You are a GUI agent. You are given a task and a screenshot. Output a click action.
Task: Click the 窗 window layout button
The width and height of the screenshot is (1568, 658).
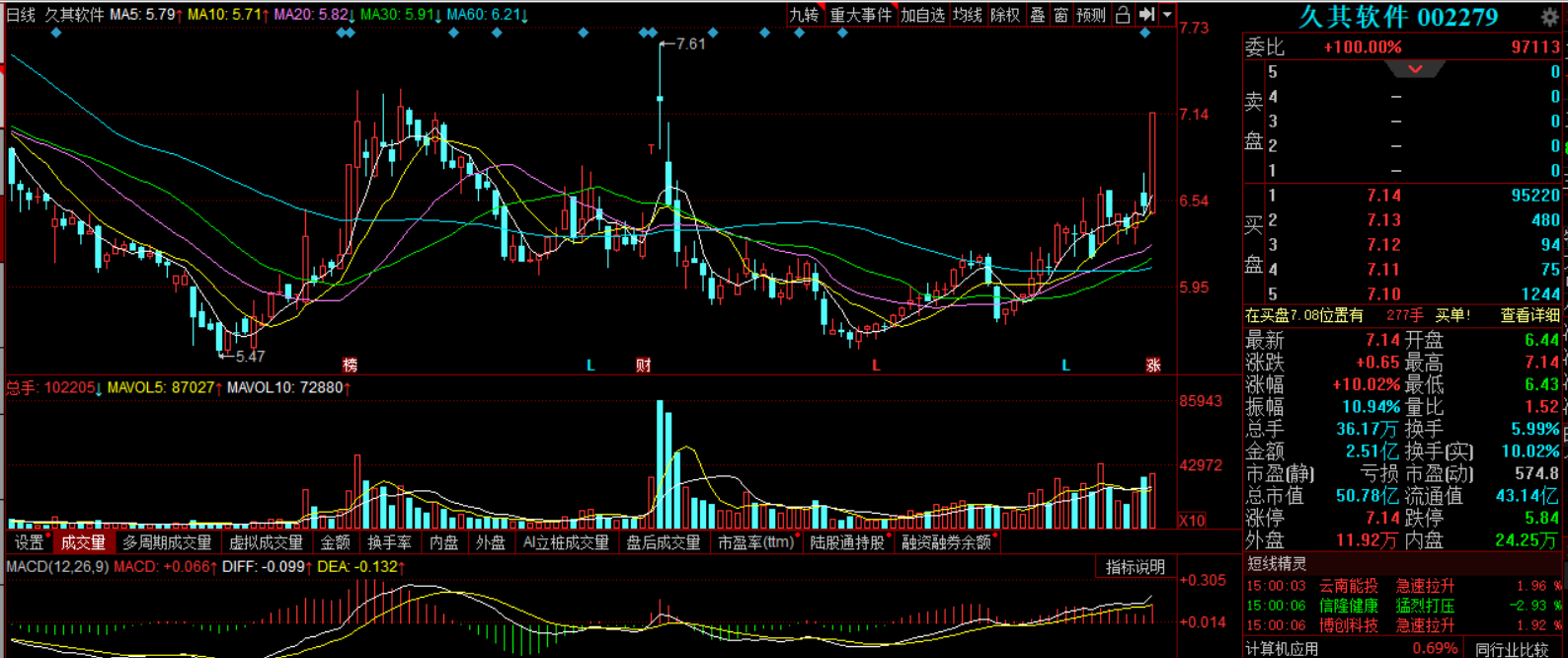tap(1060, 15)
